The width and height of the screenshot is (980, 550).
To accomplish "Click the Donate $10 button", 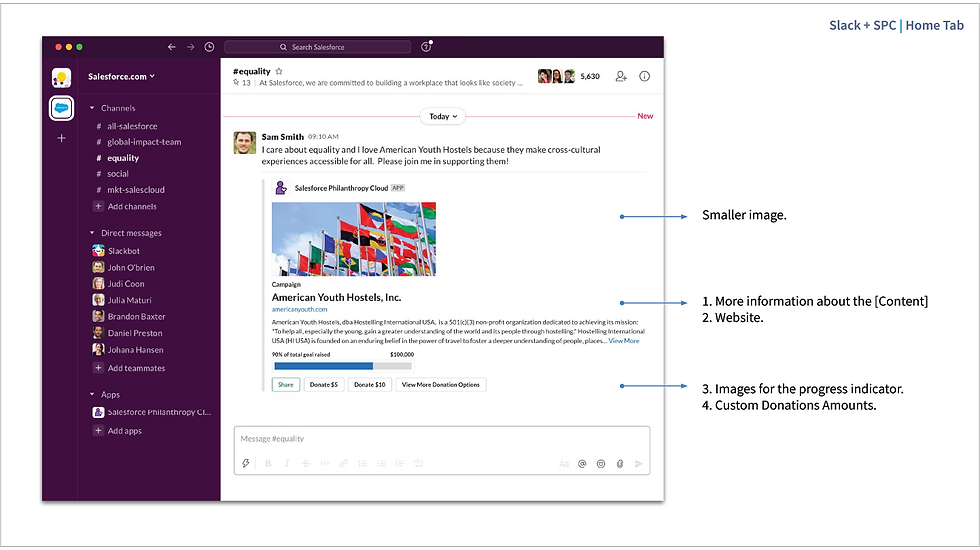I will pos(369,385).
